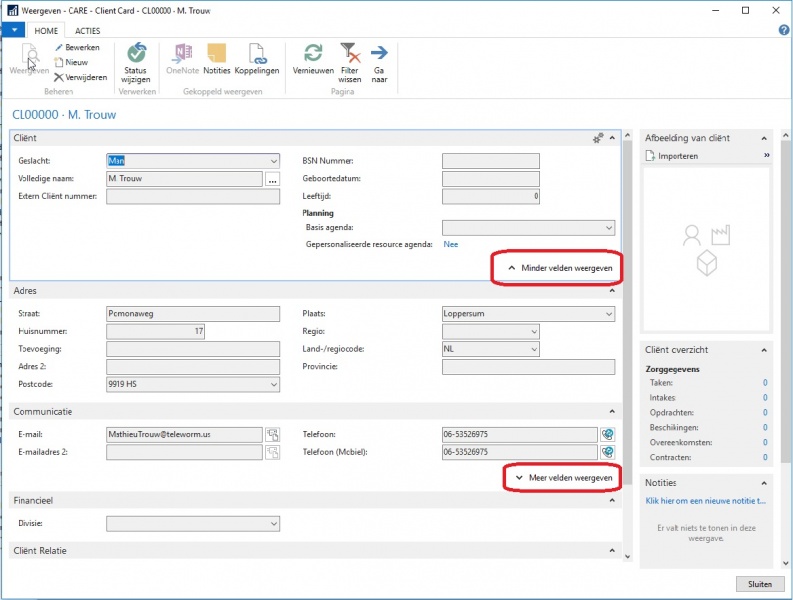
Task: Expand Importeren double-chevron overflow
Action: pyautogui.click(x=767, y=155)
